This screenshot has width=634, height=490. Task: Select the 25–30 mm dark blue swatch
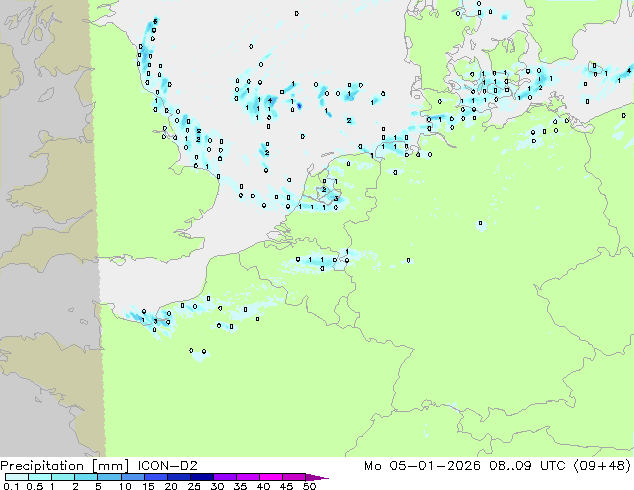click(x=202, y=477)
